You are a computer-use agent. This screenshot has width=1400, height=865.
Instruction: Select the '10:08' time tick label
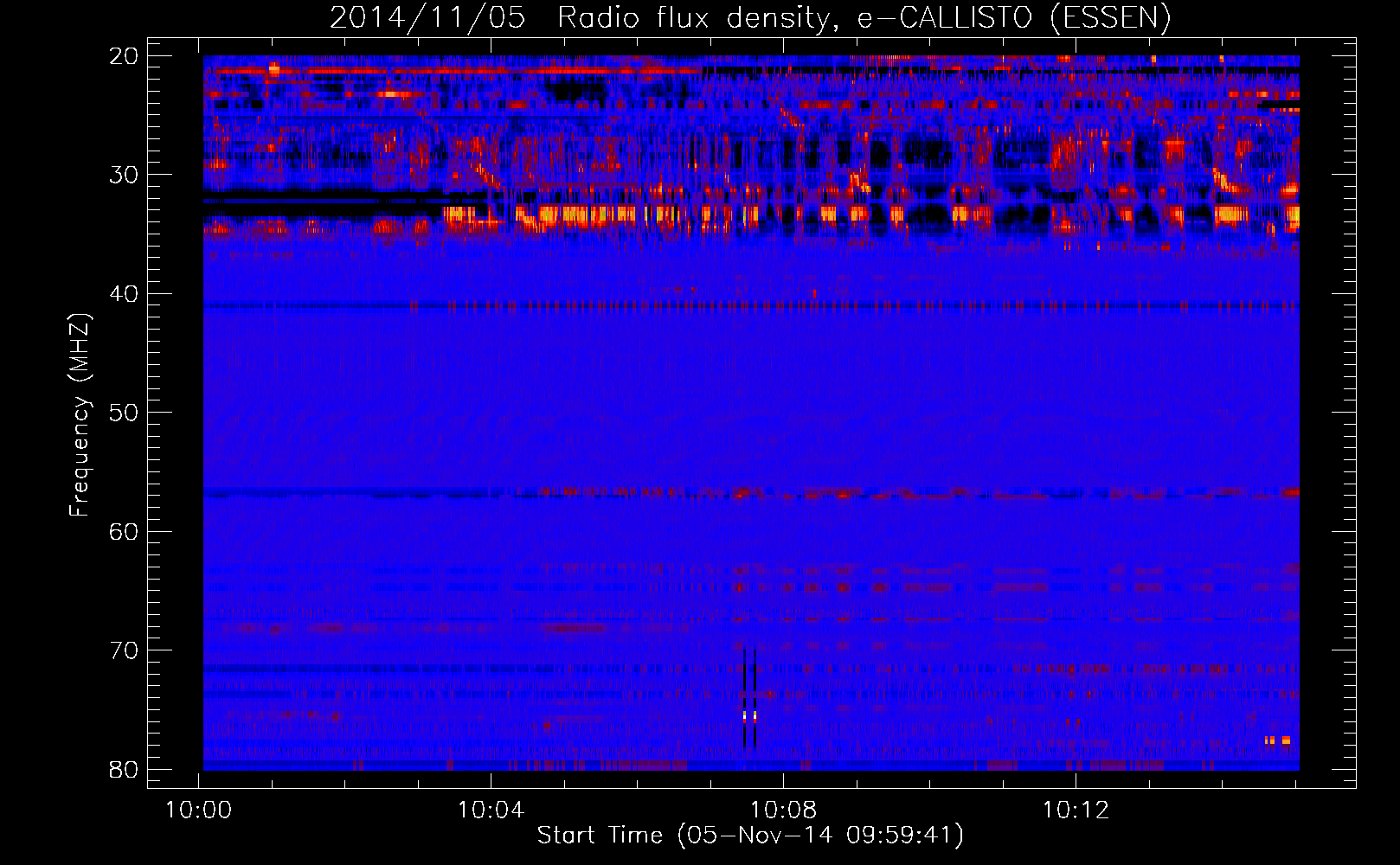point(783,811)
